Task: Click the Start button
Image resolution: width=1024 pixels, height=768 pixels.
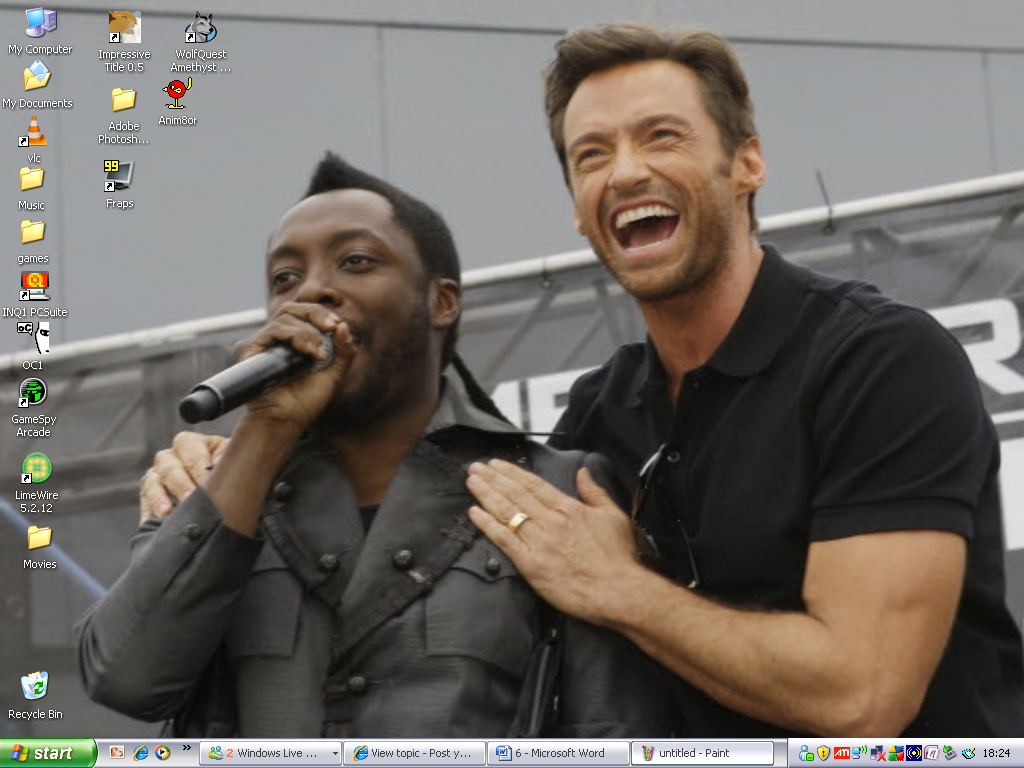Action: [x=48, y=753]
